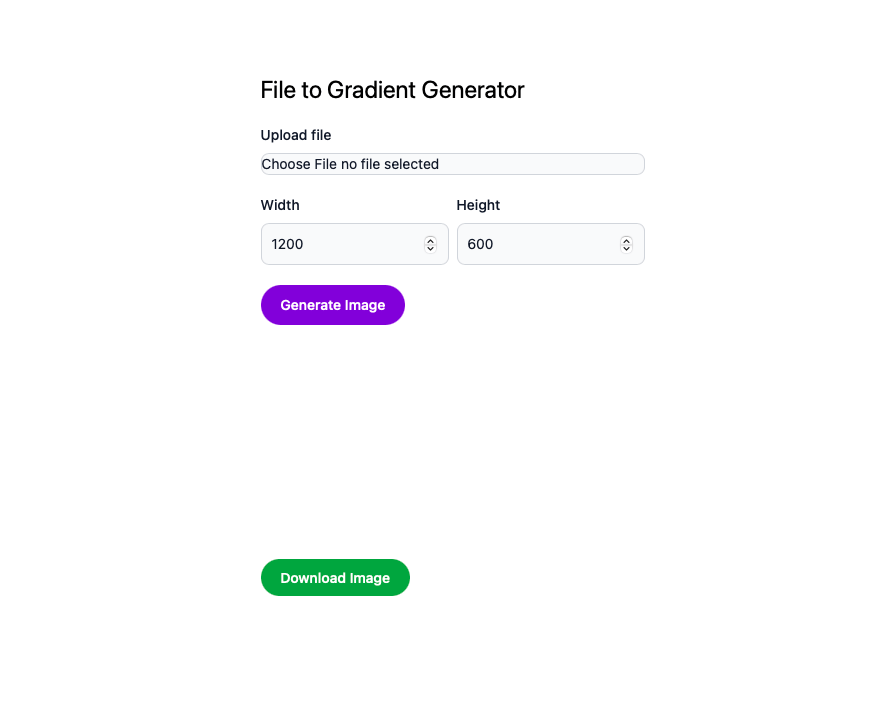Screen dimensions: 896x711
Task: Click the Upload file label
Action: coord(296,135)
